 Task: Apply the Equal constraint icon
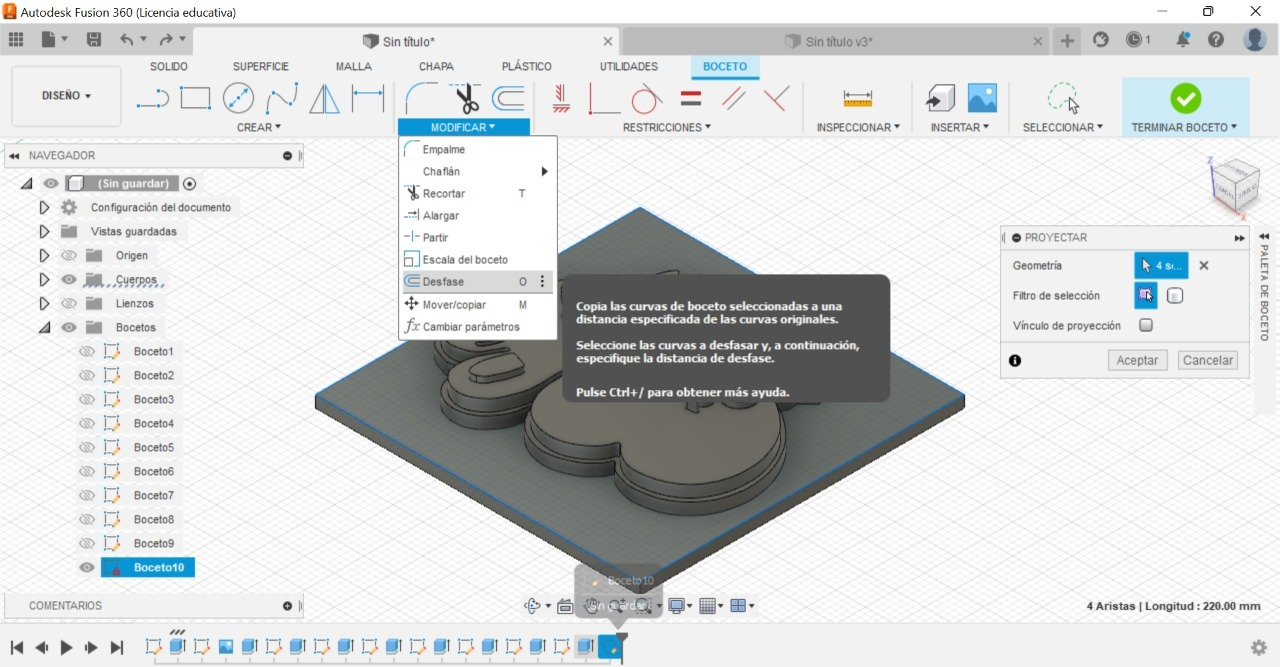click(x=691, y=98)
